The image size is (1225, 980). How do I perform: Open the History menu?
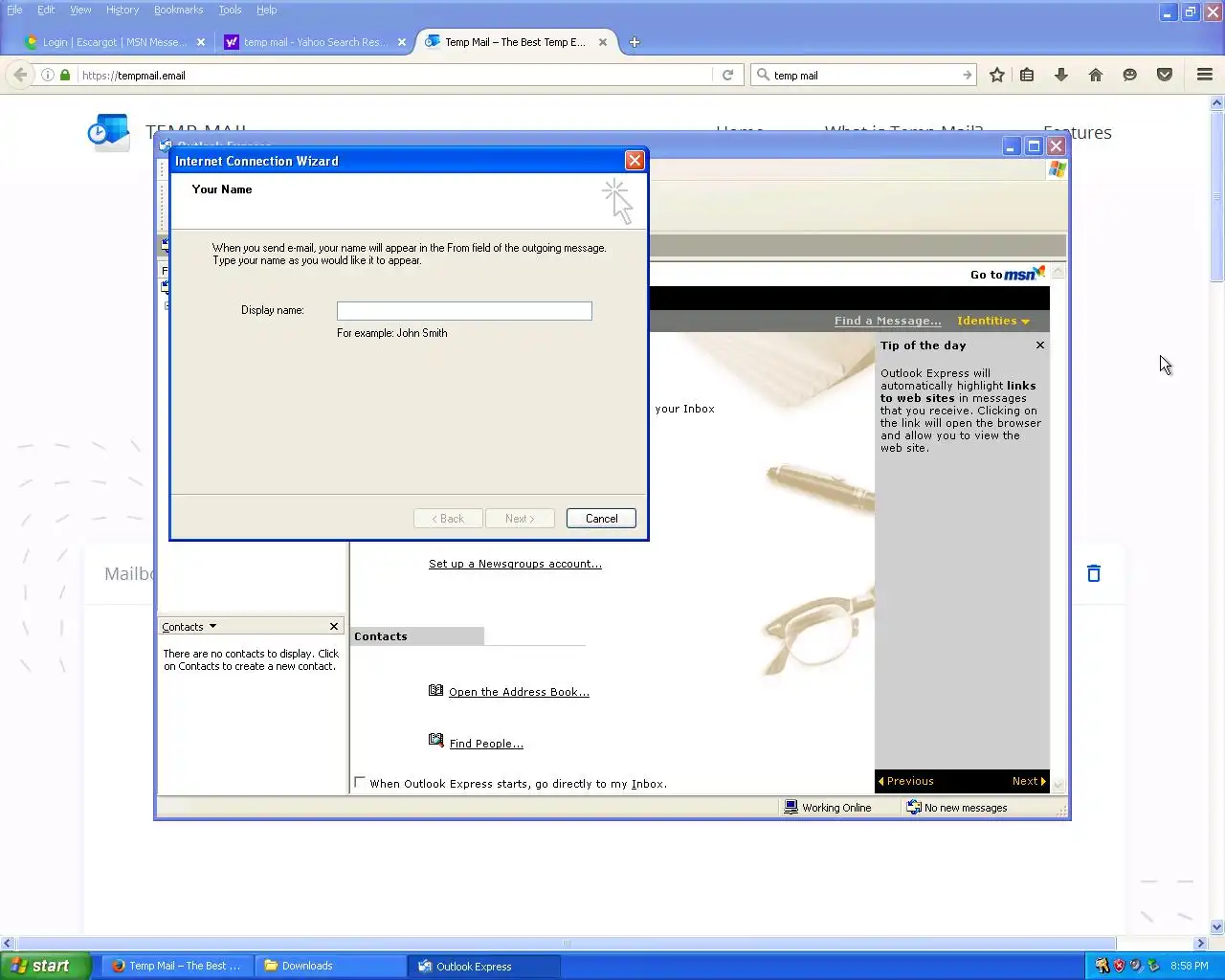pos(122,10)
